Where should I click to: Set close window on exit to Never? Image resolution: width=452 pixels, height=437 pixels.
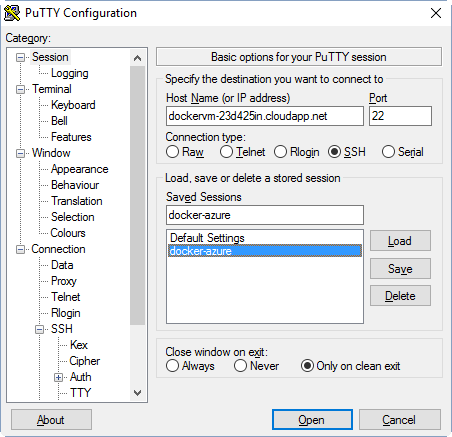pos(240,366)
